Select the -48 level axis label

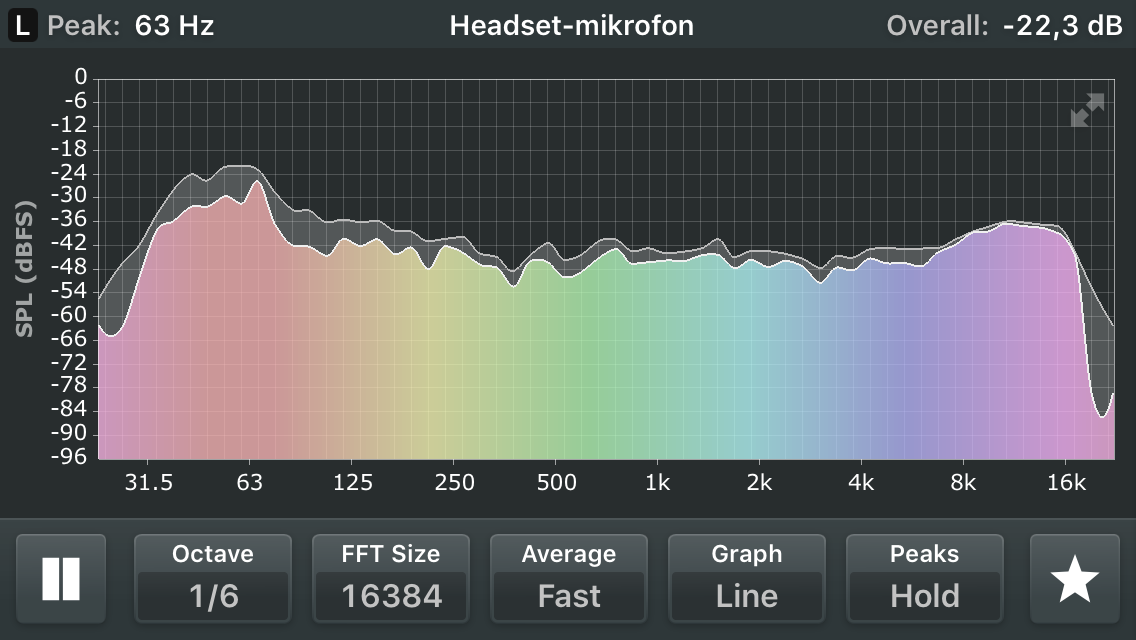coord(69,267)
